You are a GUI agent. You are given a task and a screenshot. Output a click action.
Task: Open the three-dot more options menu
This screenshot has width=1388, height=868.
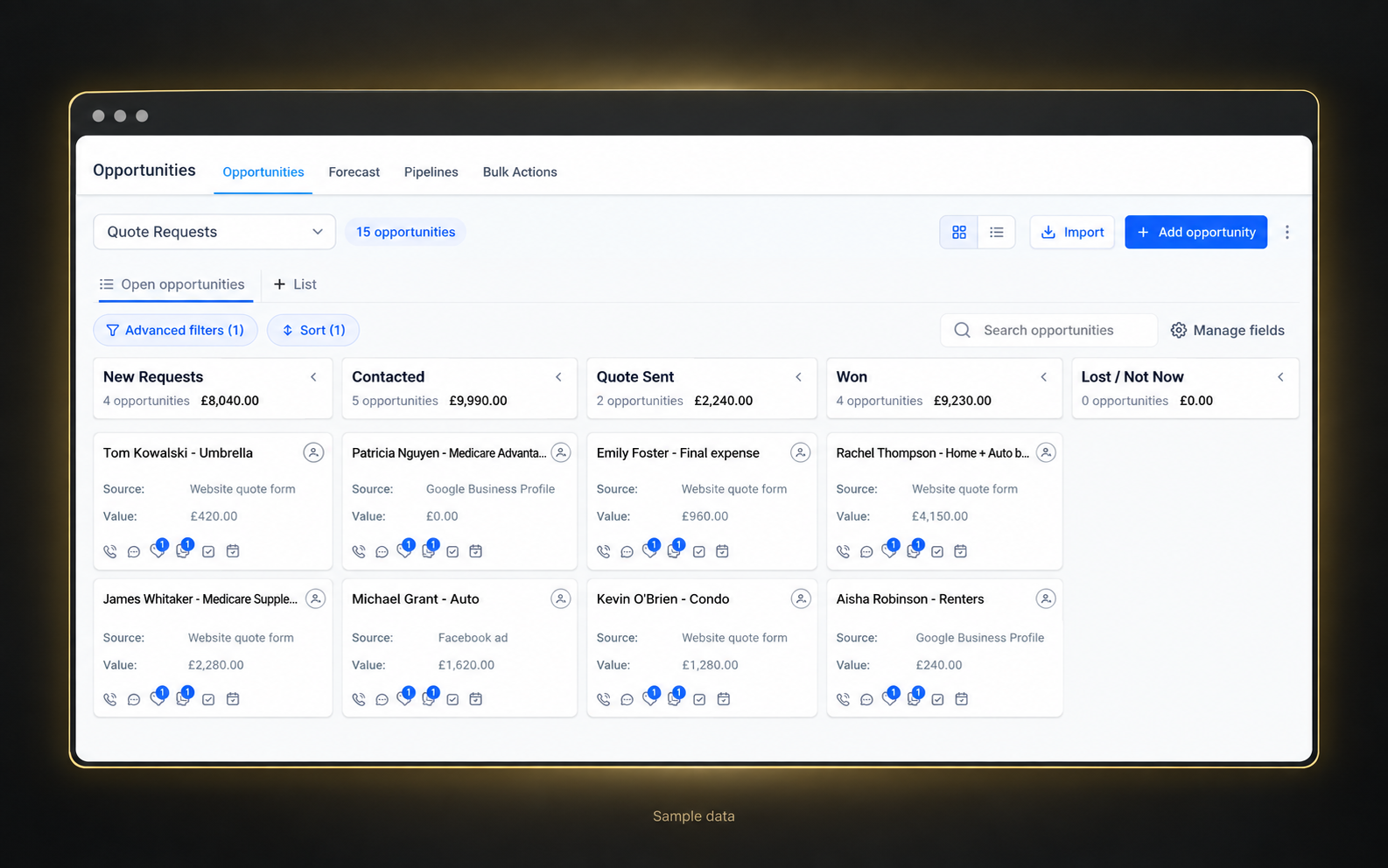pyautogui.click(x=1286, y=232)
